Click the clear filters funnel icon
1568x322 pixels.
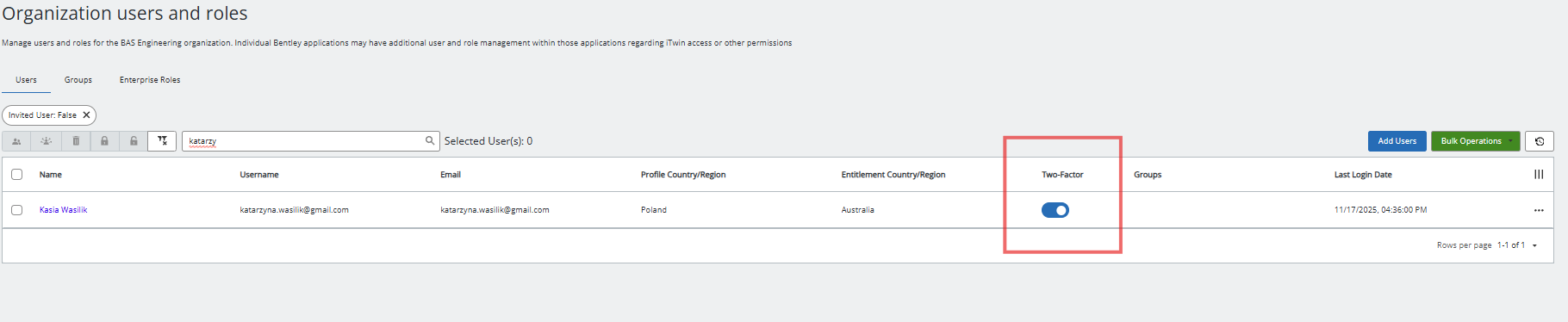pos(162,141)
